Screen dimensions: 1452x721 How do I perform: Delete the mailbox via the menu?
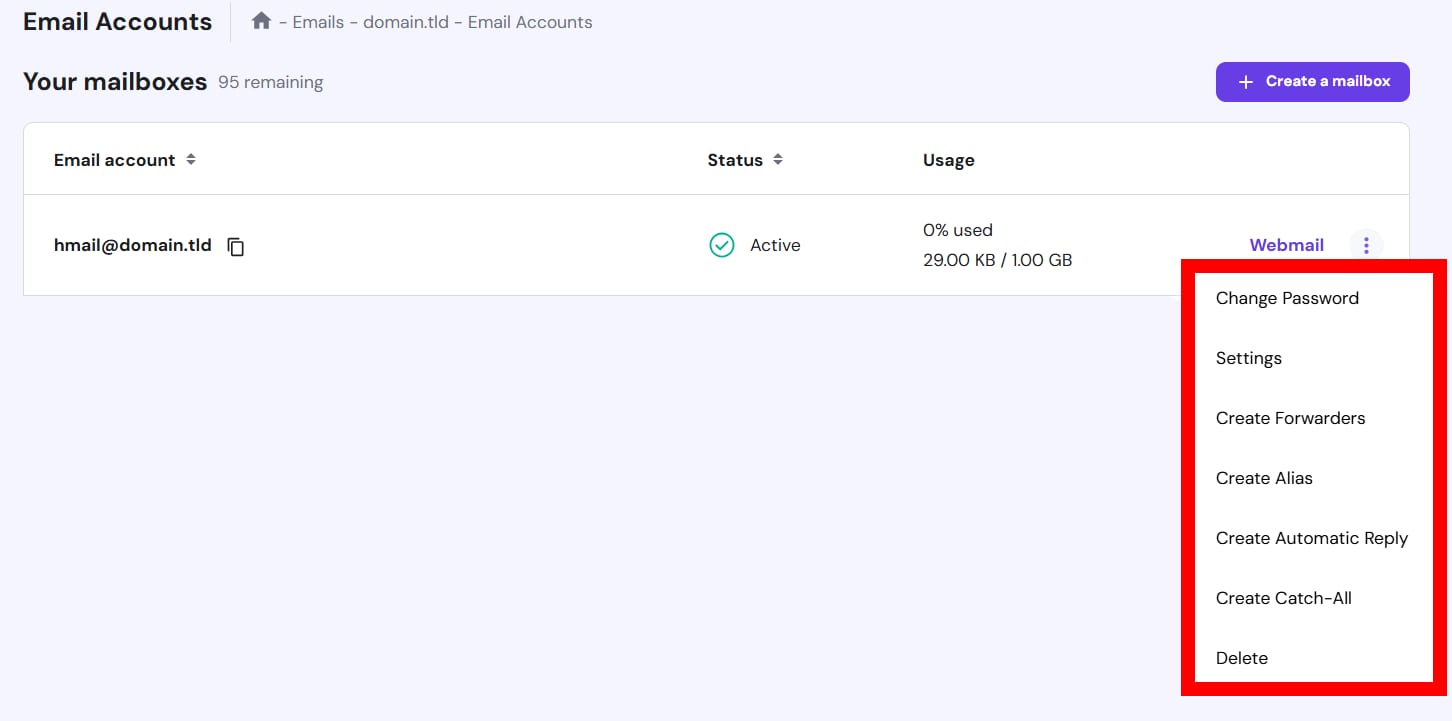pyautogui.click(x=1241, y=658)
